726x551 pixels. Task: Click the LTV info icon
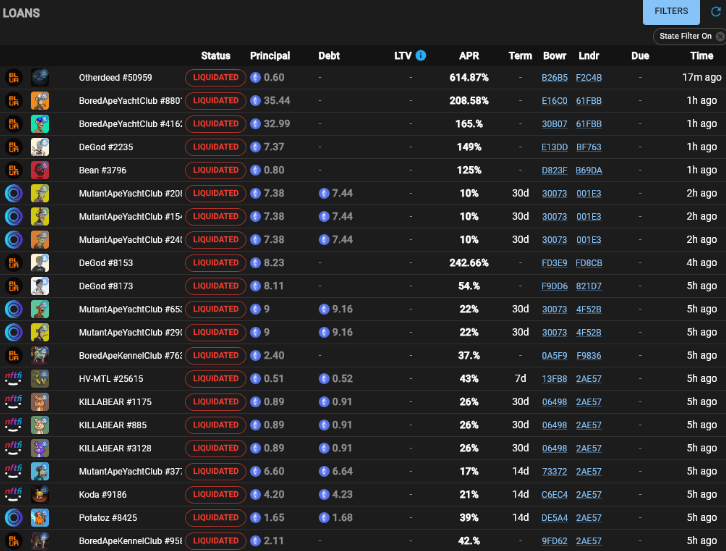click(x=420, y=56)
